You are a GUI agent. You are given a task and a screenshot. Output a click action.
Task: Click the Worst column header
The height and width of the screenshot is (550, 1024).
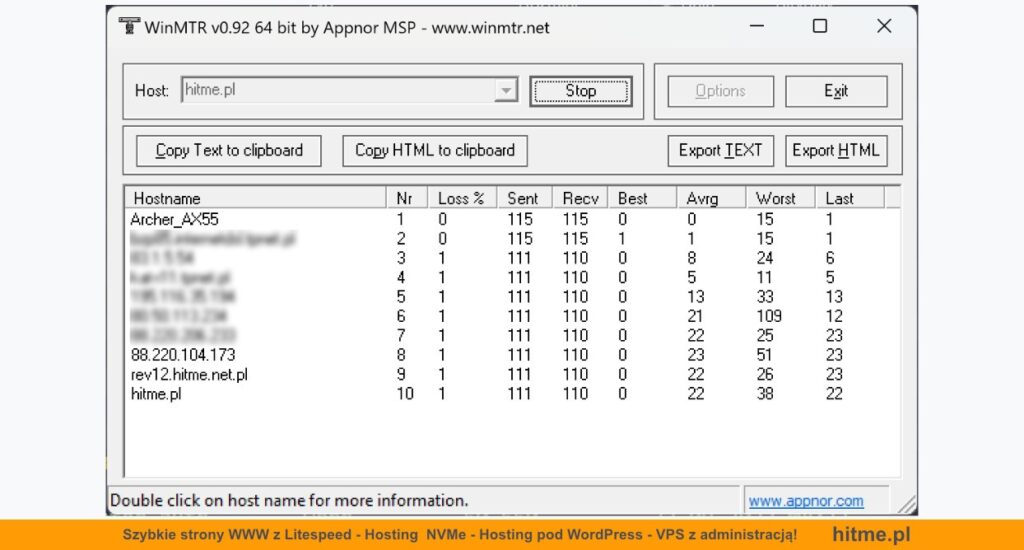781,198
